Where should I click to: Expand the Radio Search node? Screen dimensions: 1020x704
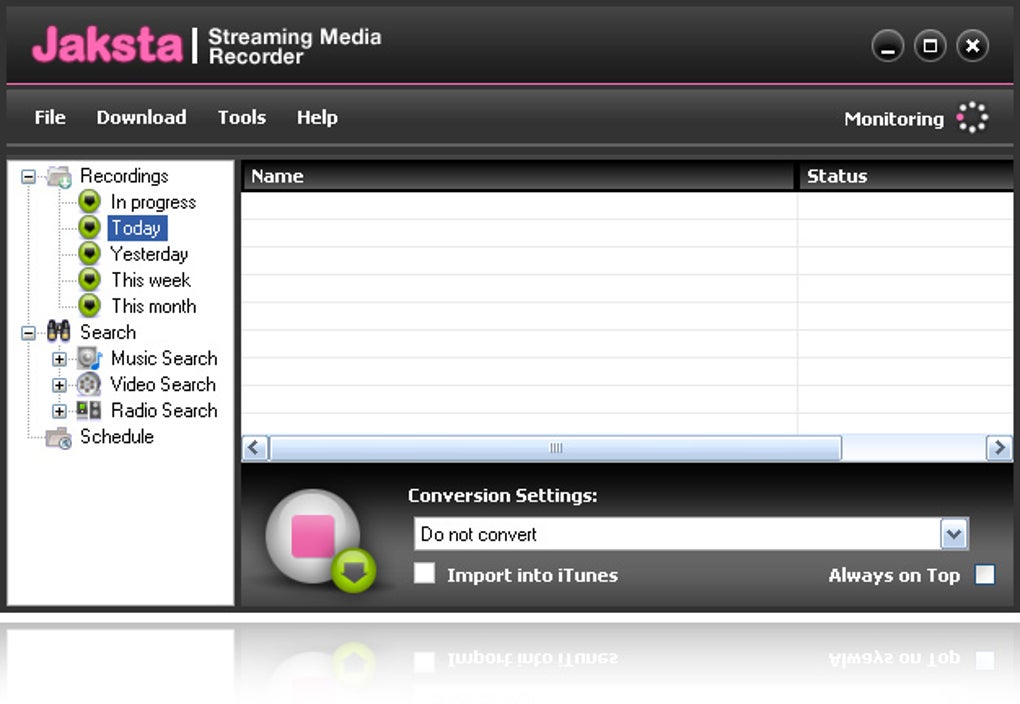(59, 411)
